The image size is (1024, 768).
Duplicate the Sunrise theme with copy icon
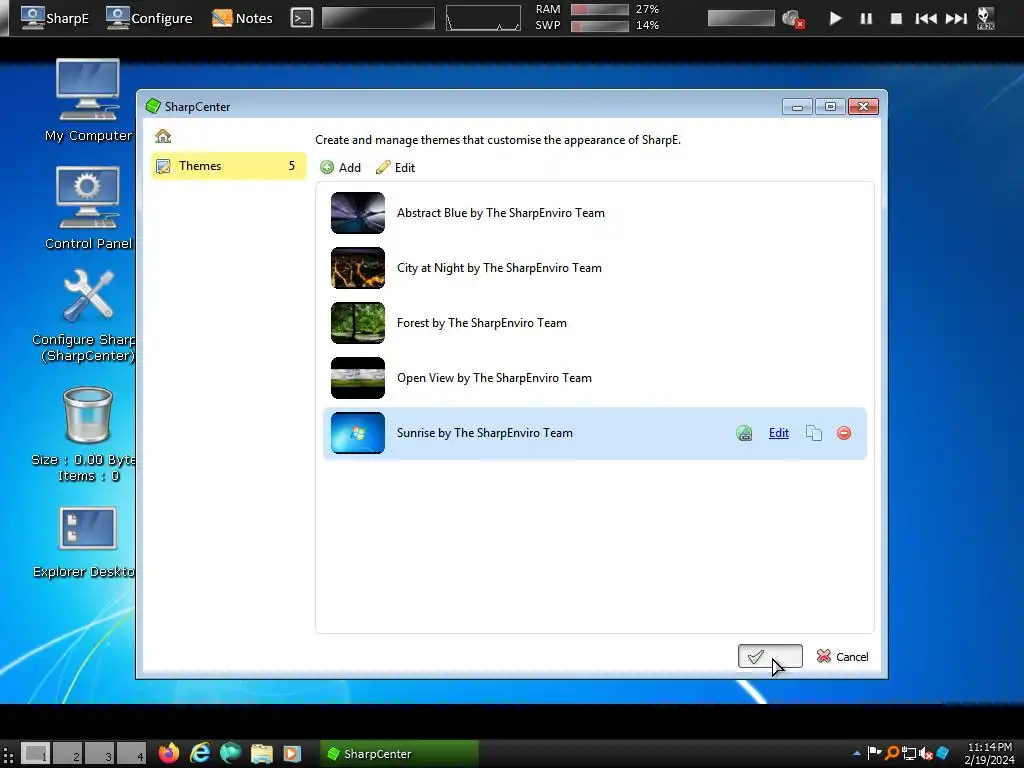pyautogui.click(x=814, y=433)
